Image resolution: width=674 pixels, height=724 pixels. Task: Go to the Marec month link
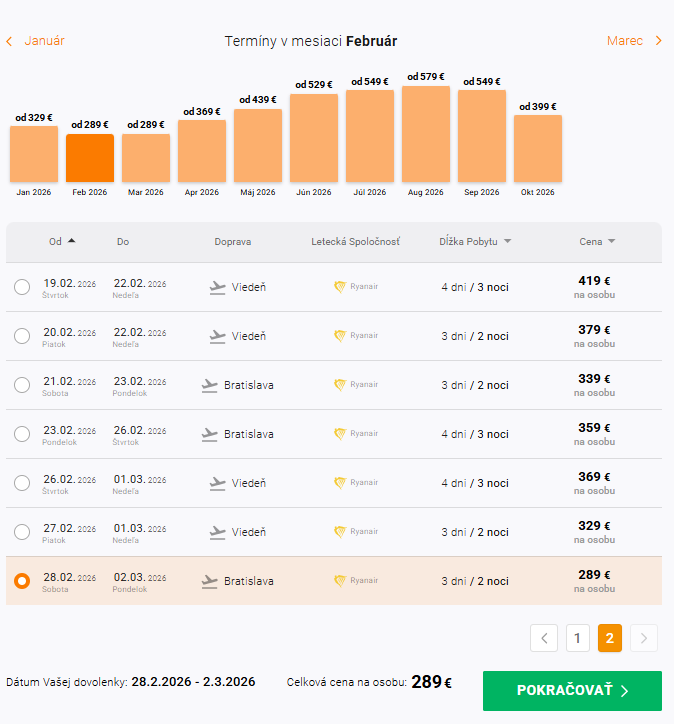[x=625, y=41]
